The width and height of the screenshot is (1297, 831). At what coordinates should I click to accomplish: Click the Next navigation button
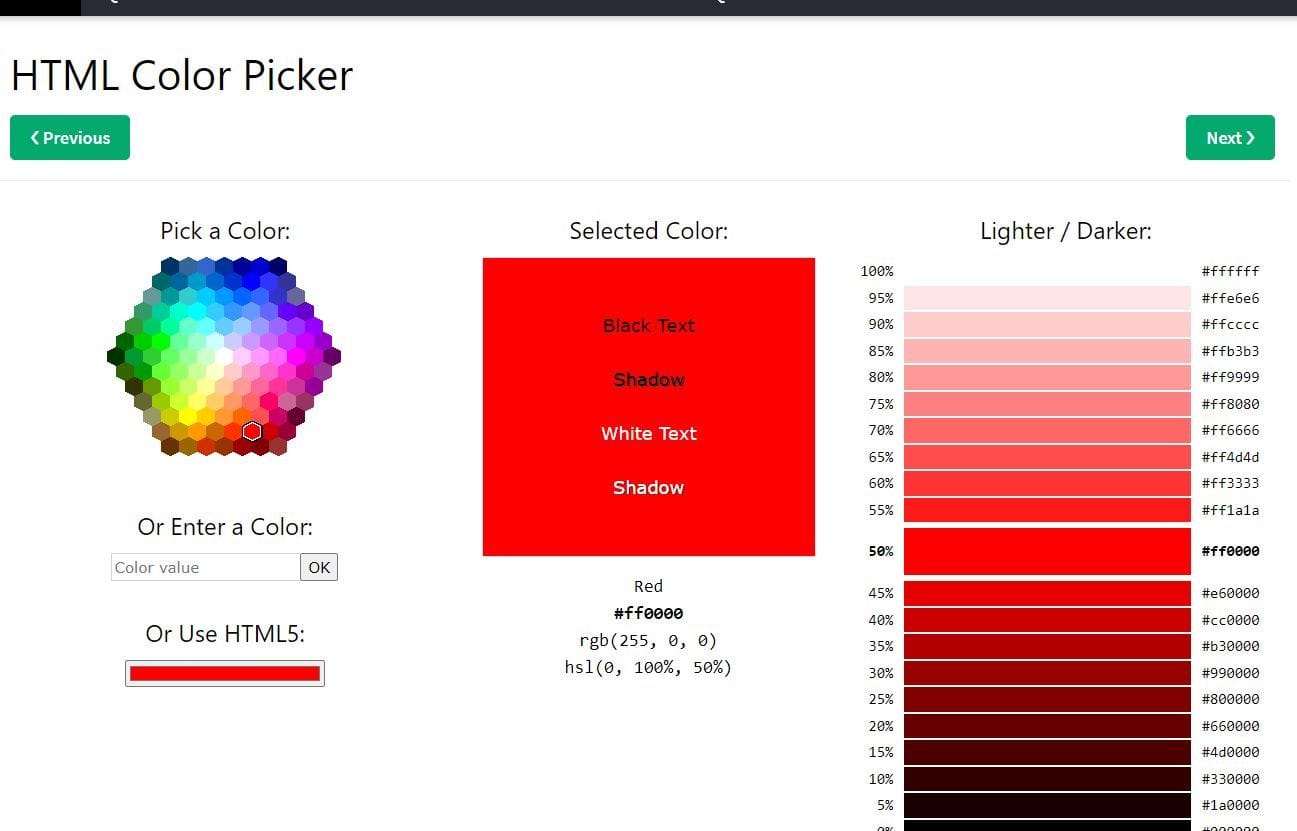[x=1229, y=138]
